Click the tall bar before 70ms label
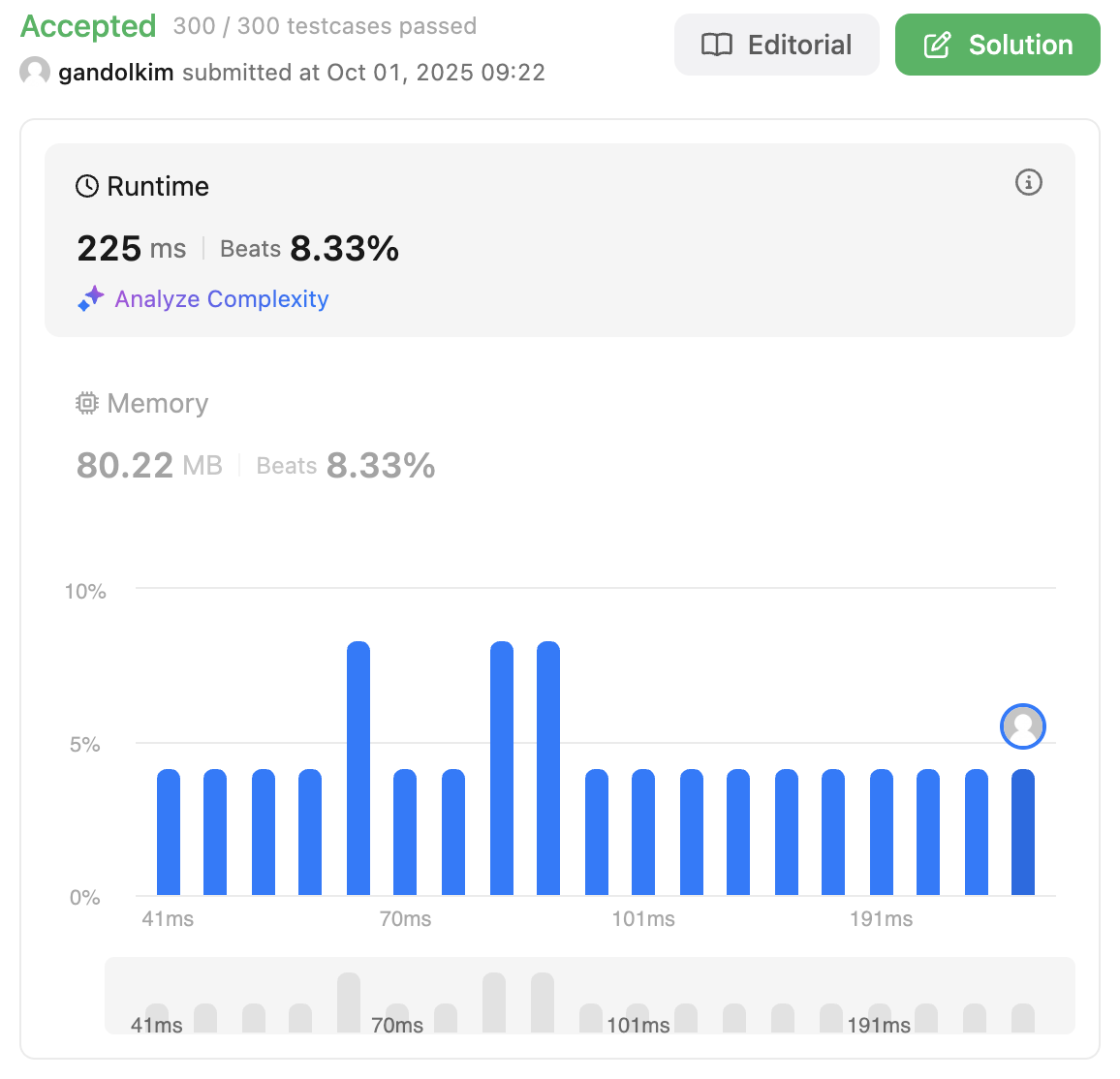 click(358, 768)
